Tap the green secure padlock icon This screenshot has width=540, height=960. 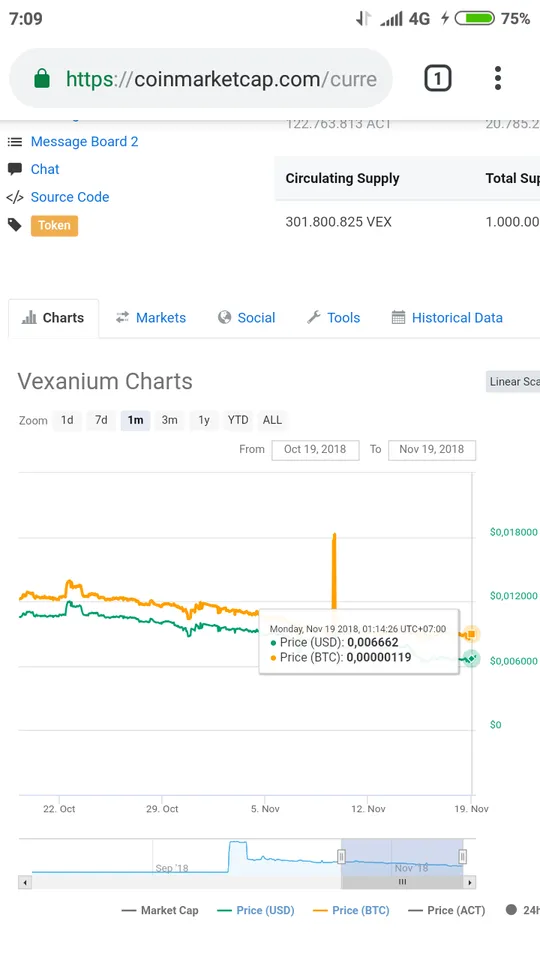42,78
